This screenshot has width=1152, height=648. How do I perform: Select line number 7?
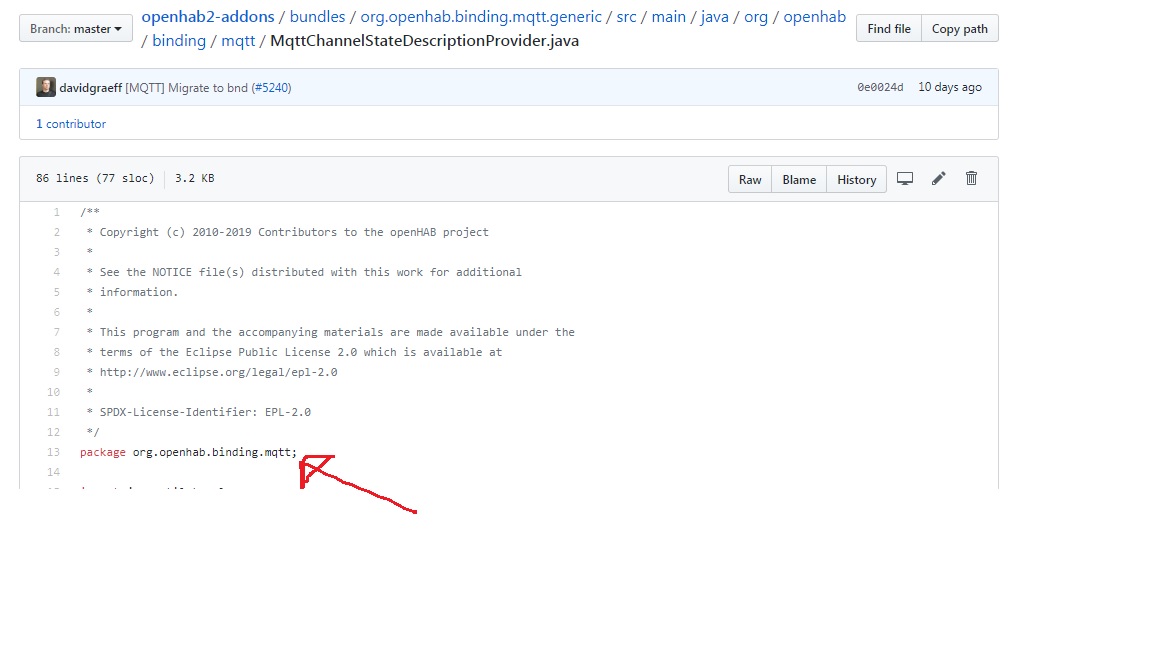tap(57, 332)
